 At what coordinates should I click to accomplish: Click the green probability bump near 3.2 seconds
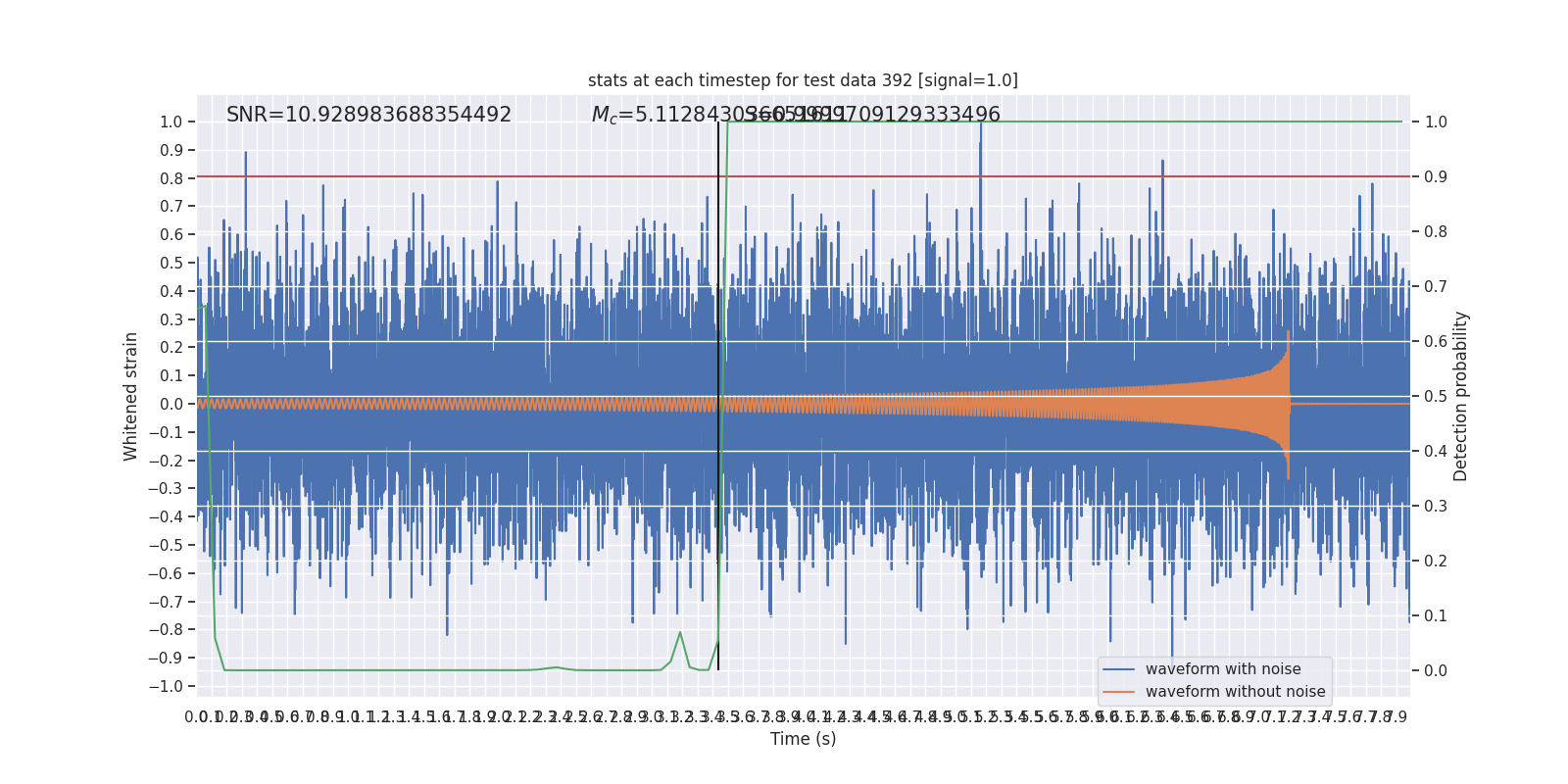click(680, 633)
